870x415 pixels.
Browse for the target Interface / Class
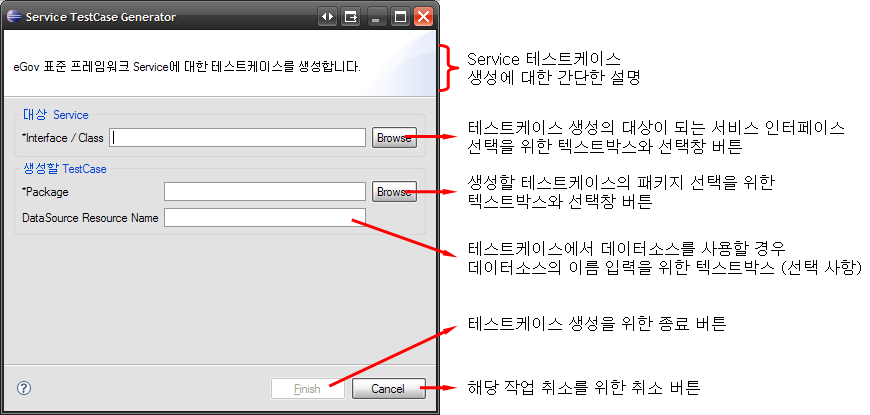394,138
